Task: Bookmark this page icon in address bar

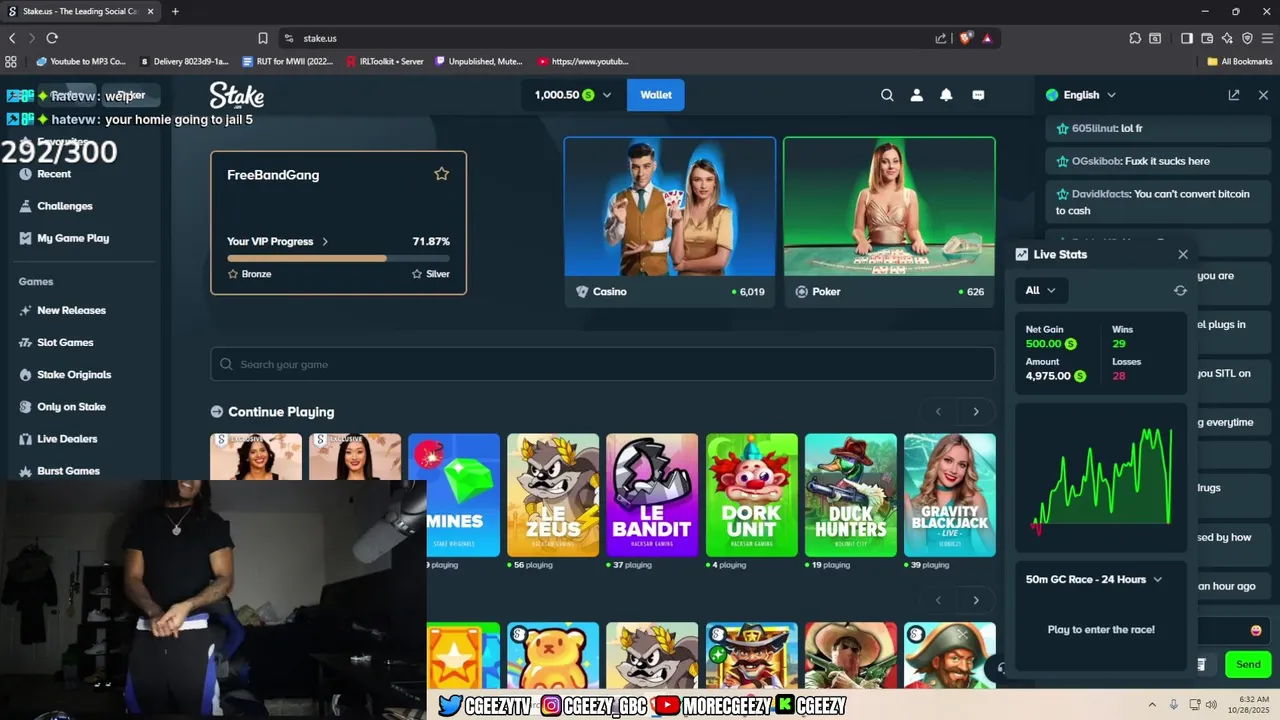Action: coord(263,38)
